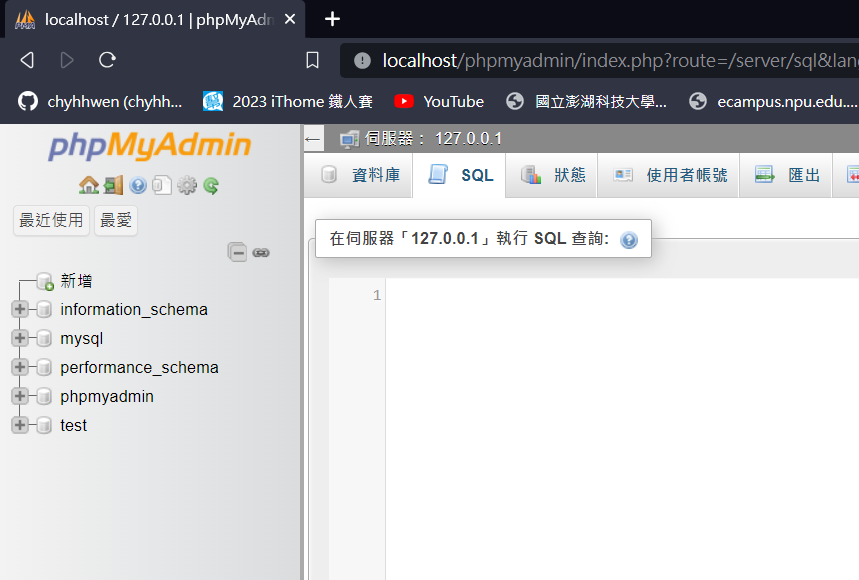Open phpMyAdmin documentation question-mark icon in sidebar

tap(138, 186)
